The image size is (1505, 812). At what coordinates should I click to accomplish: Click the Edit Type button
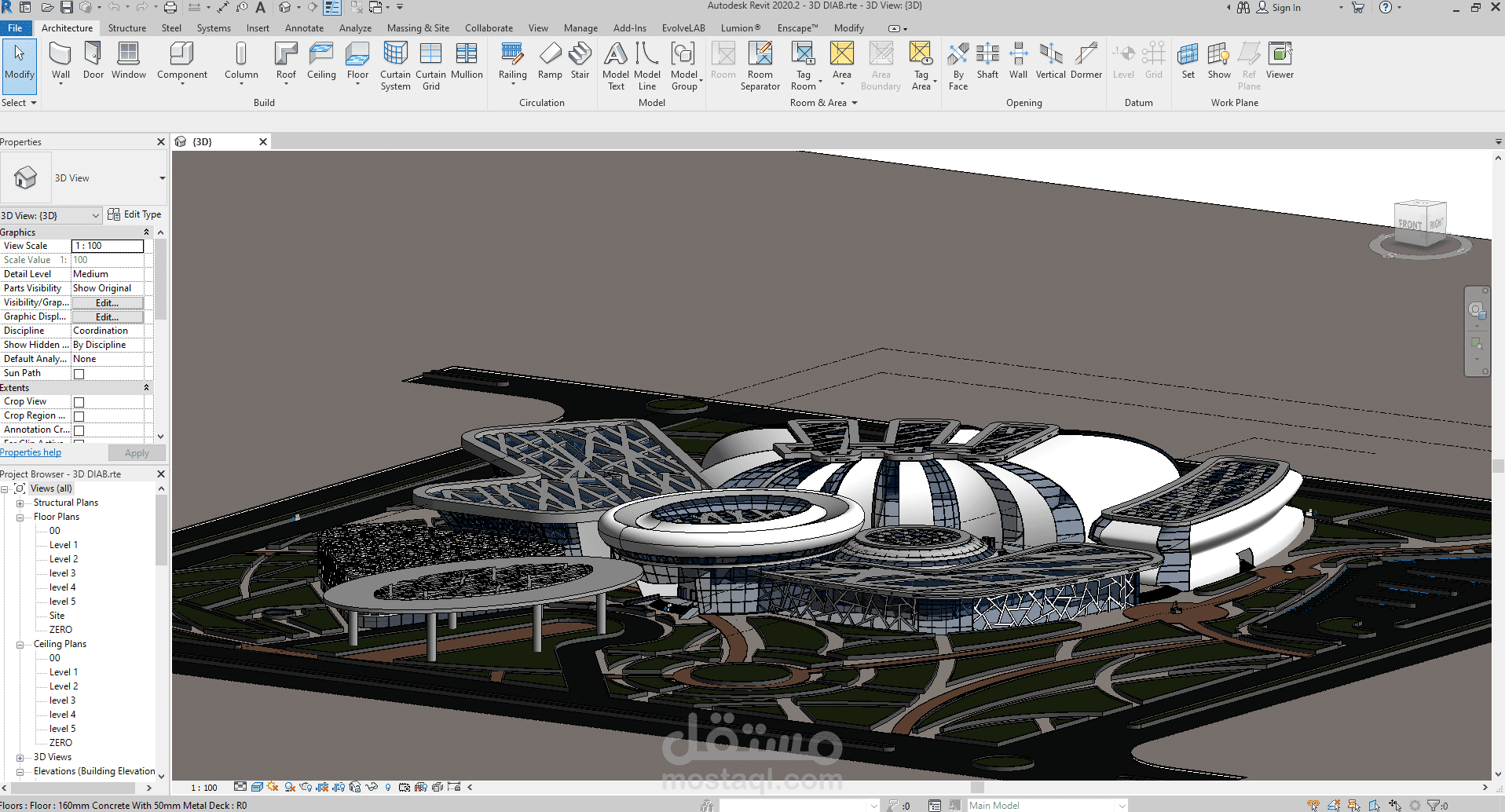[x=134, y=214]
